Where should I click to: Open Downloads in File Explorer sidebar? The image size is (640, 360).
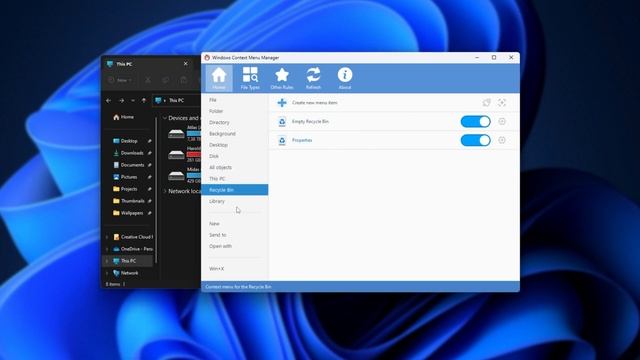point(128,153)
